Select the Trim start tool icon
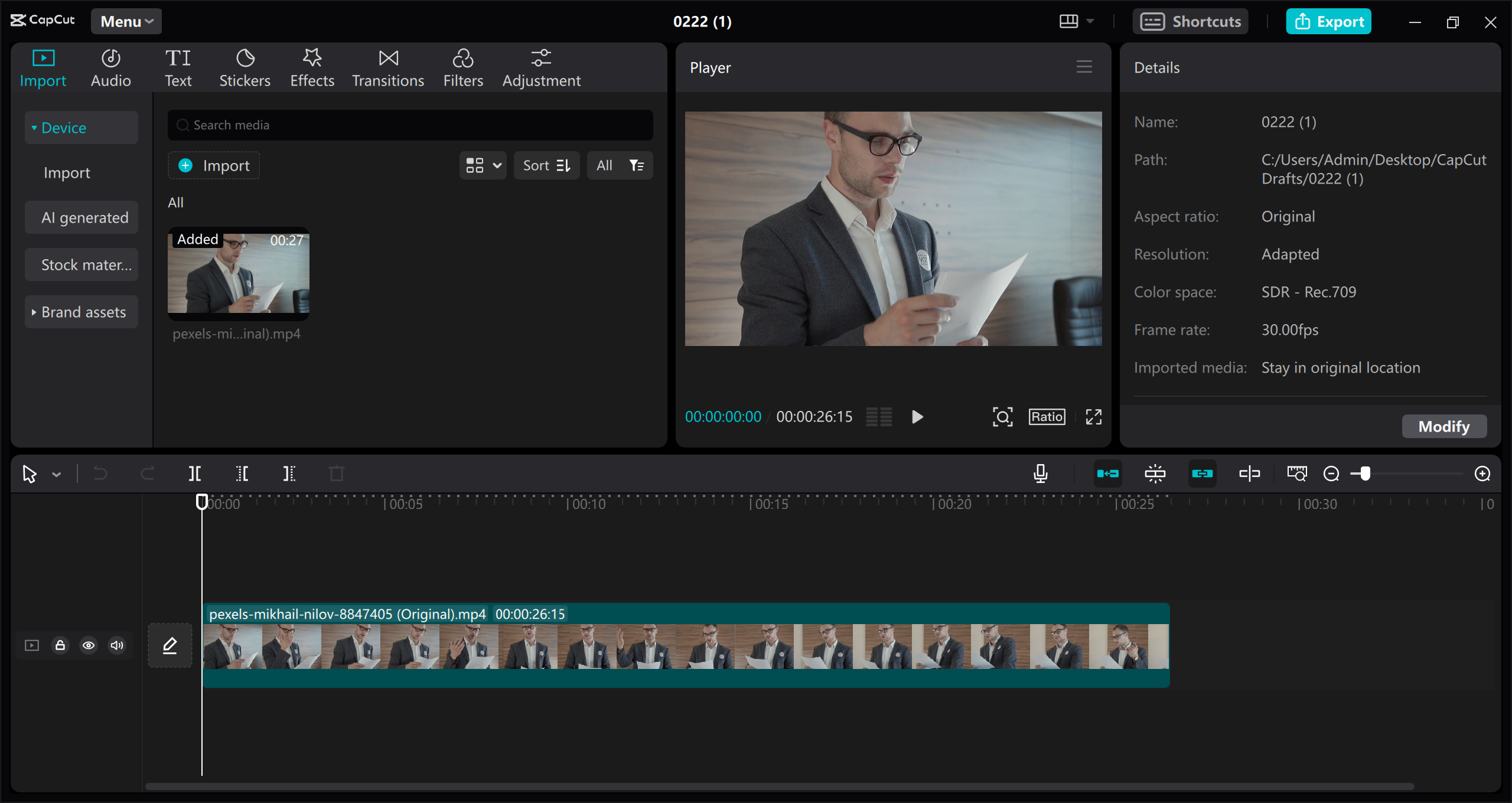The height and width of the screenshot is (803, 1512). point(243,473)
